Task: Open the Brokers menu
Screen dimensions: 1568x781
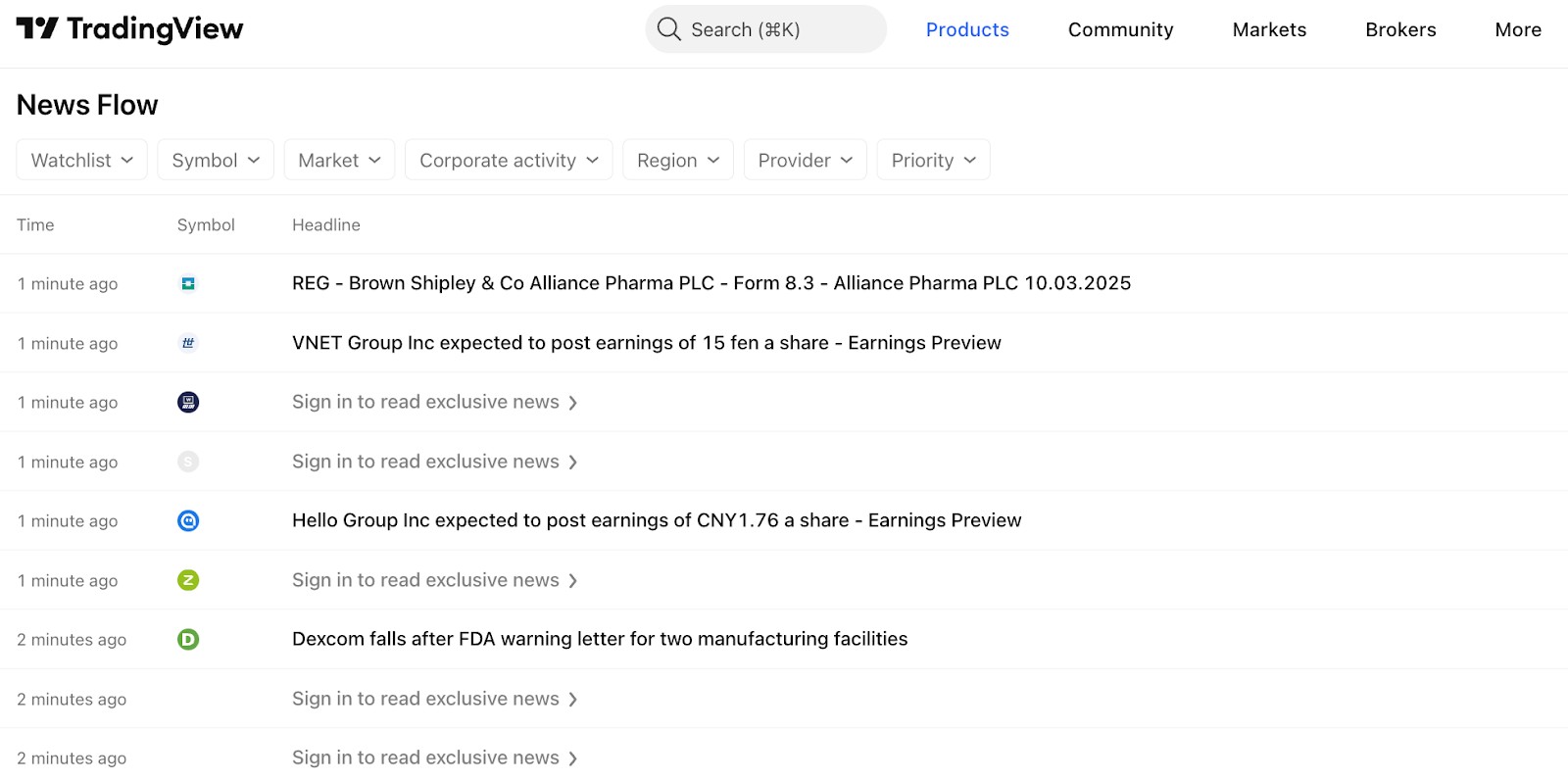Action: (1400, 29)
